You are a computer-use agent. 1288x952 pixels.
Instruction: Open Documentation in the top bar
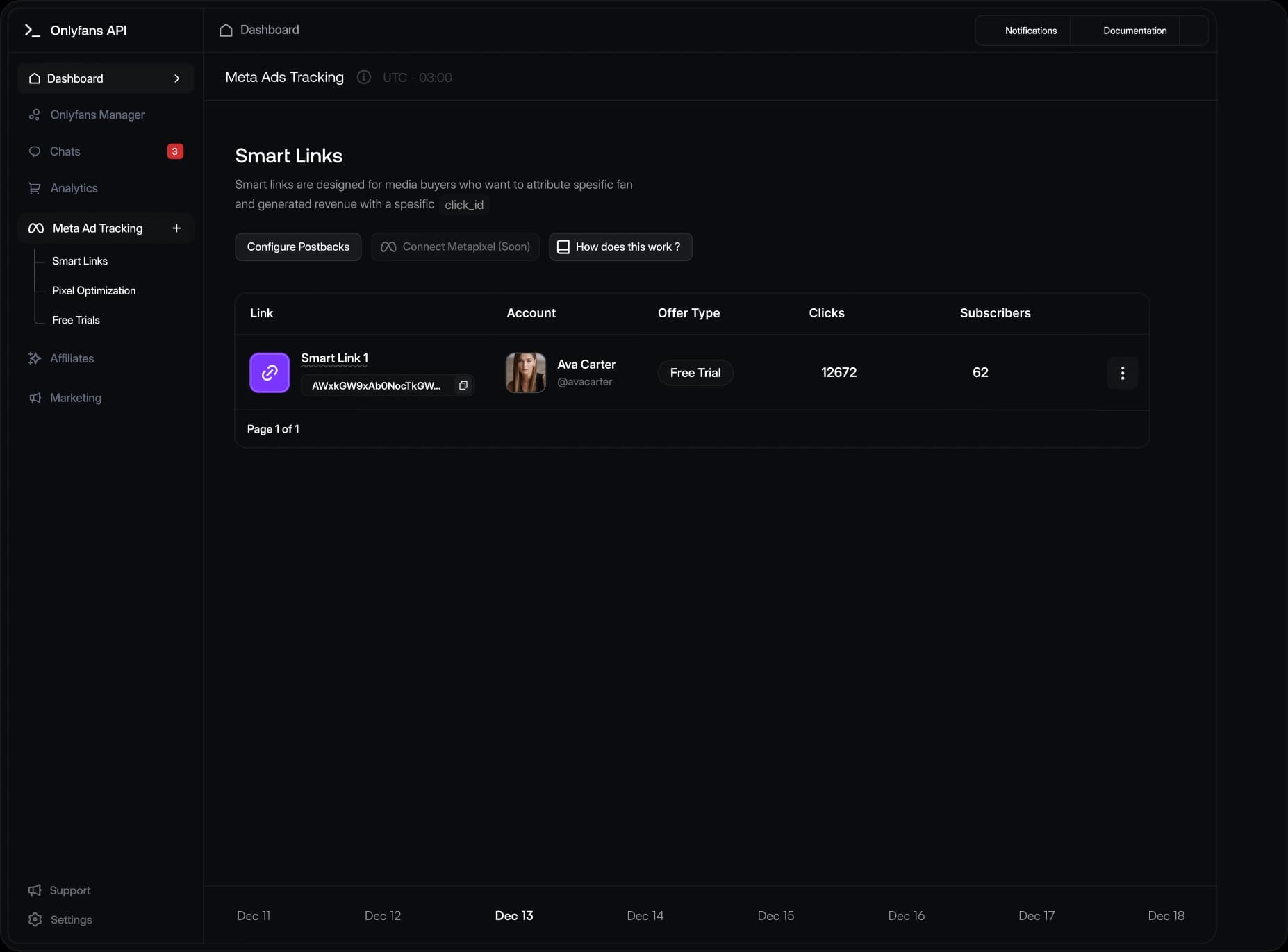point(1134,31)
